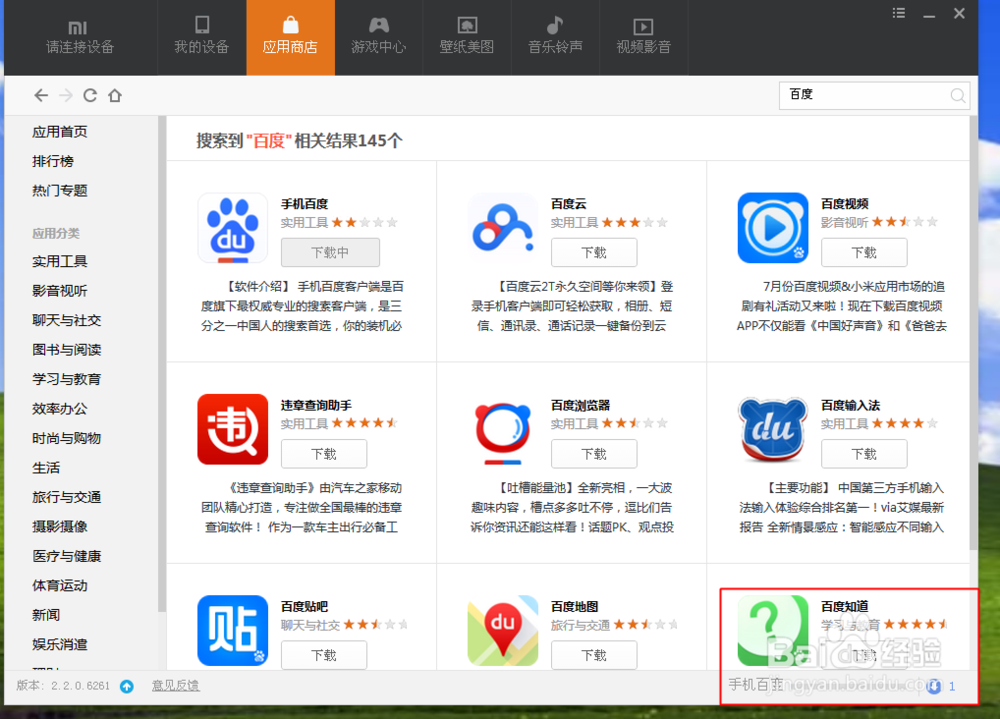The image size is (1000, 719).
Task: Open 百度输入法 title link
Action: (x=851, y=406)
